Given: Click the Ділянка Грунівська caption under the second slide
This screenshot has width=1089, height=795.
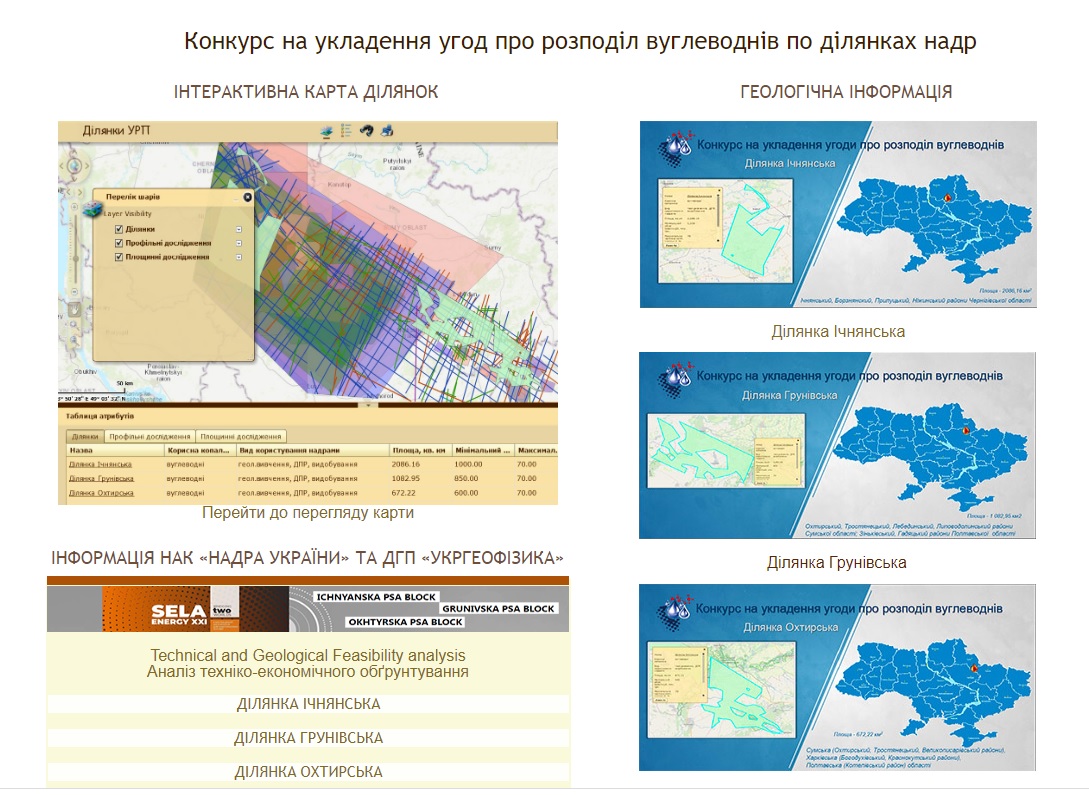Looking at the screenshot, I should 837,563.
